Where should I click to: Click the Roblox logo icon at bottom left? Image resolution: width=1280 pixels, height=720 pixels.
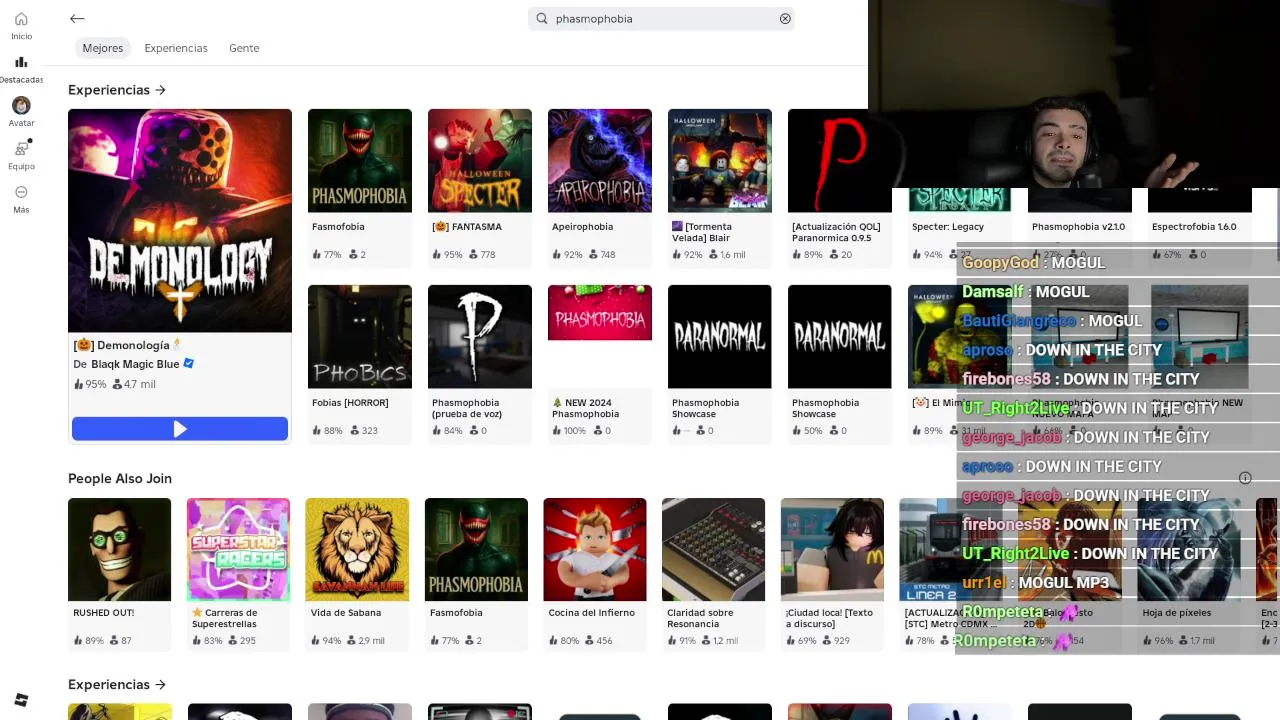tap(21, 700)
